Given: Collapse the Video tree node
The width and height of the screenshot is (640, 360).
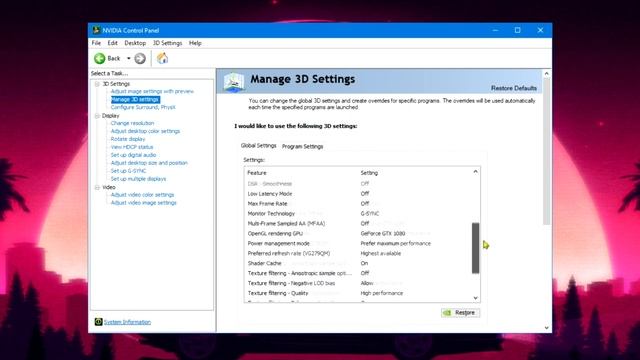Looking at the screenshot, I should 97,187.
